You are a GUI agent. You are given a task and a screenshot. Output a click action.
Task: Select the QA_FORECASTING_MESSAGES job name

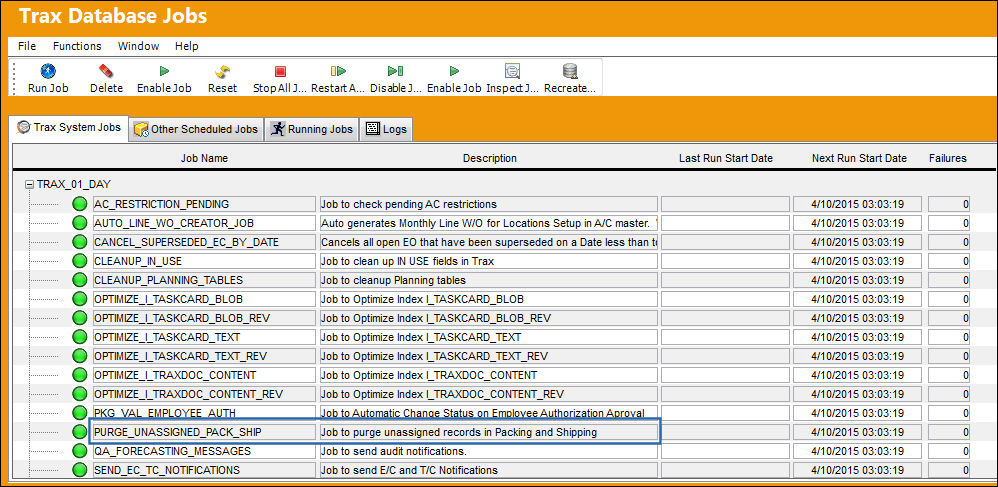(204, 451)
